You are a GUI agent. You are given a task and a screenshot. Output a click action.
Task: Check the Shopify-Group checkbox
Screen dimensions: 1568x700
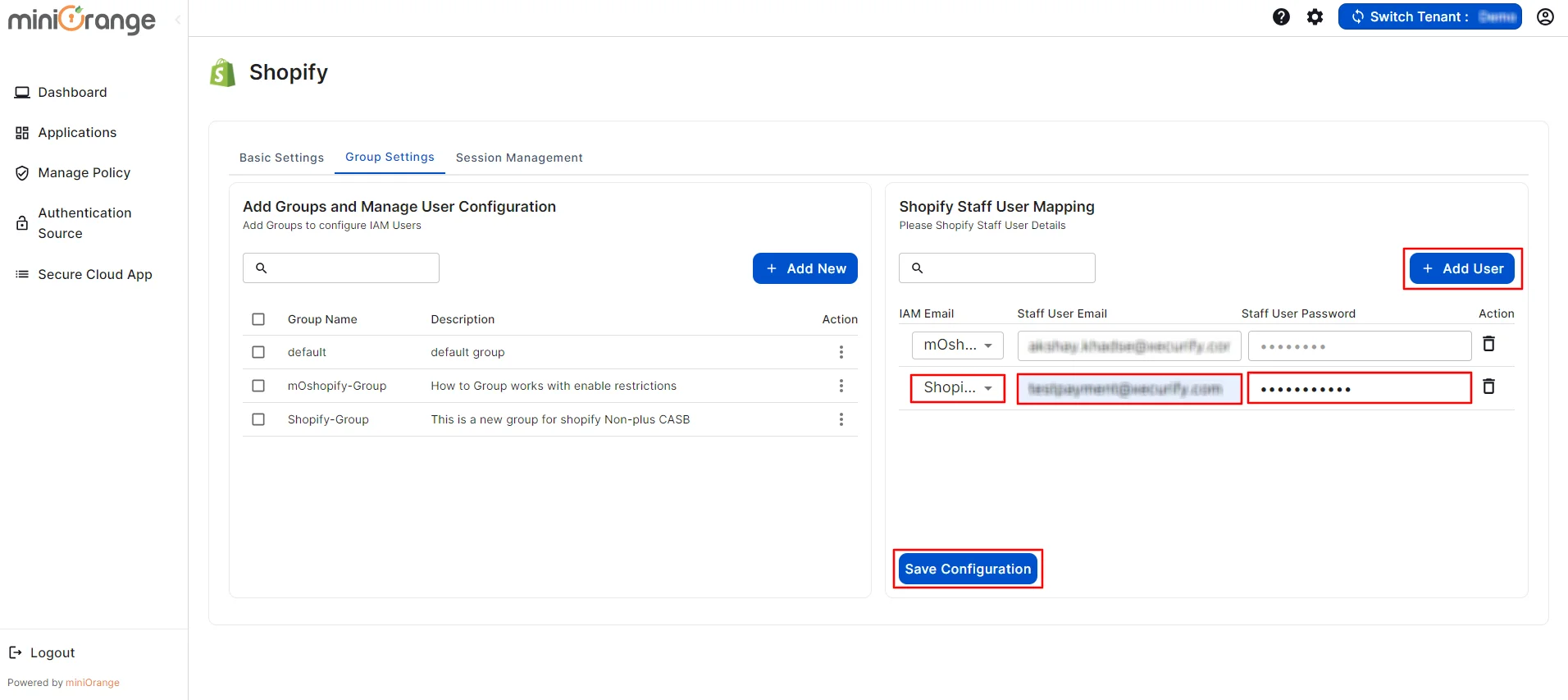click(258, 419)
